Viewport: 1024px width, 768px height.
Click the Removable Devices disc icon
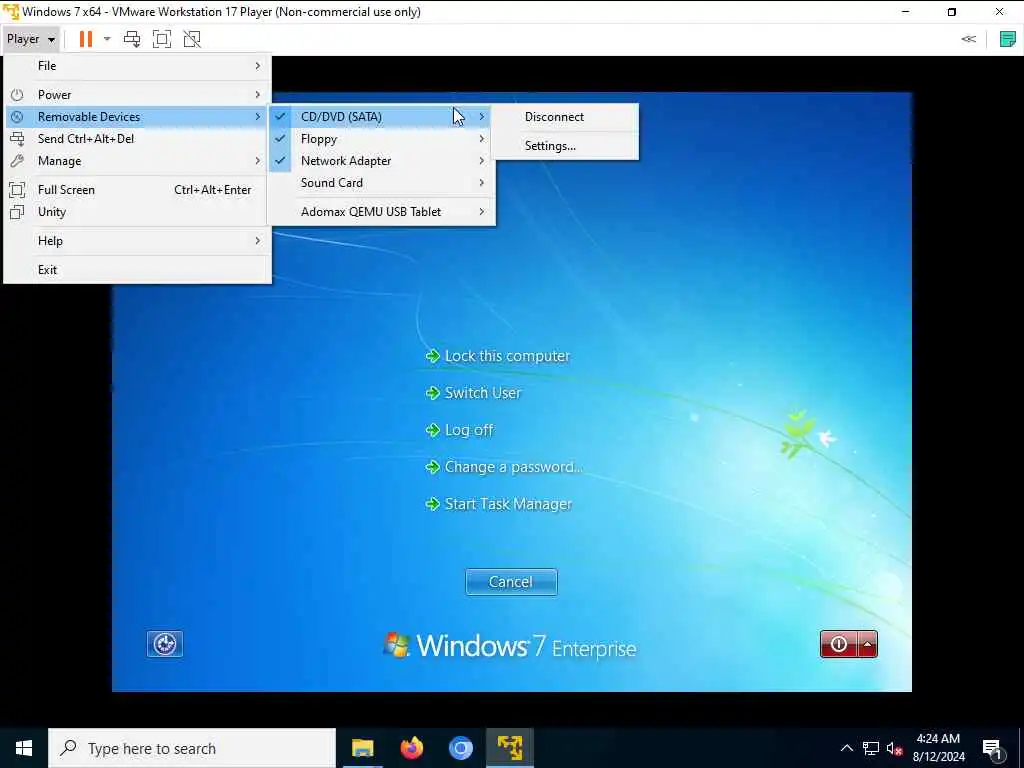pos(18,117)
